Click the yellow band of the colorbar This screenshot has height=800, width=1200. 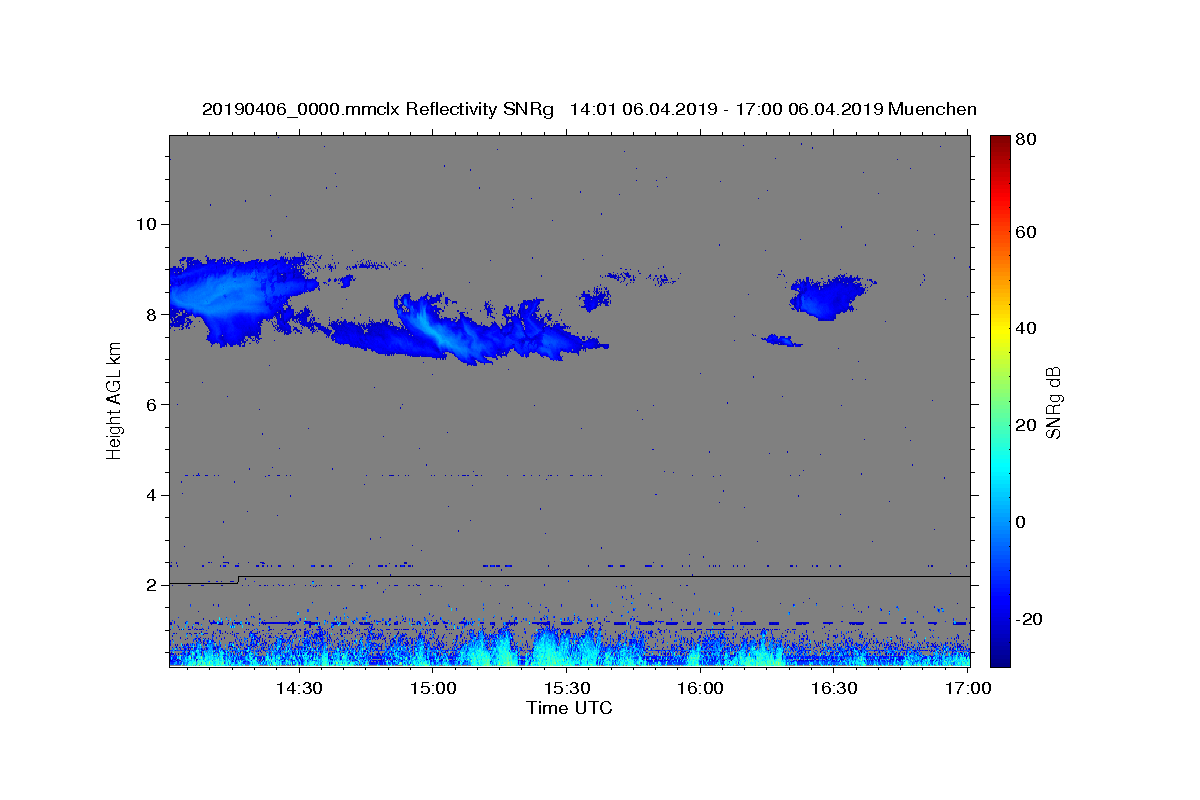1000,328
